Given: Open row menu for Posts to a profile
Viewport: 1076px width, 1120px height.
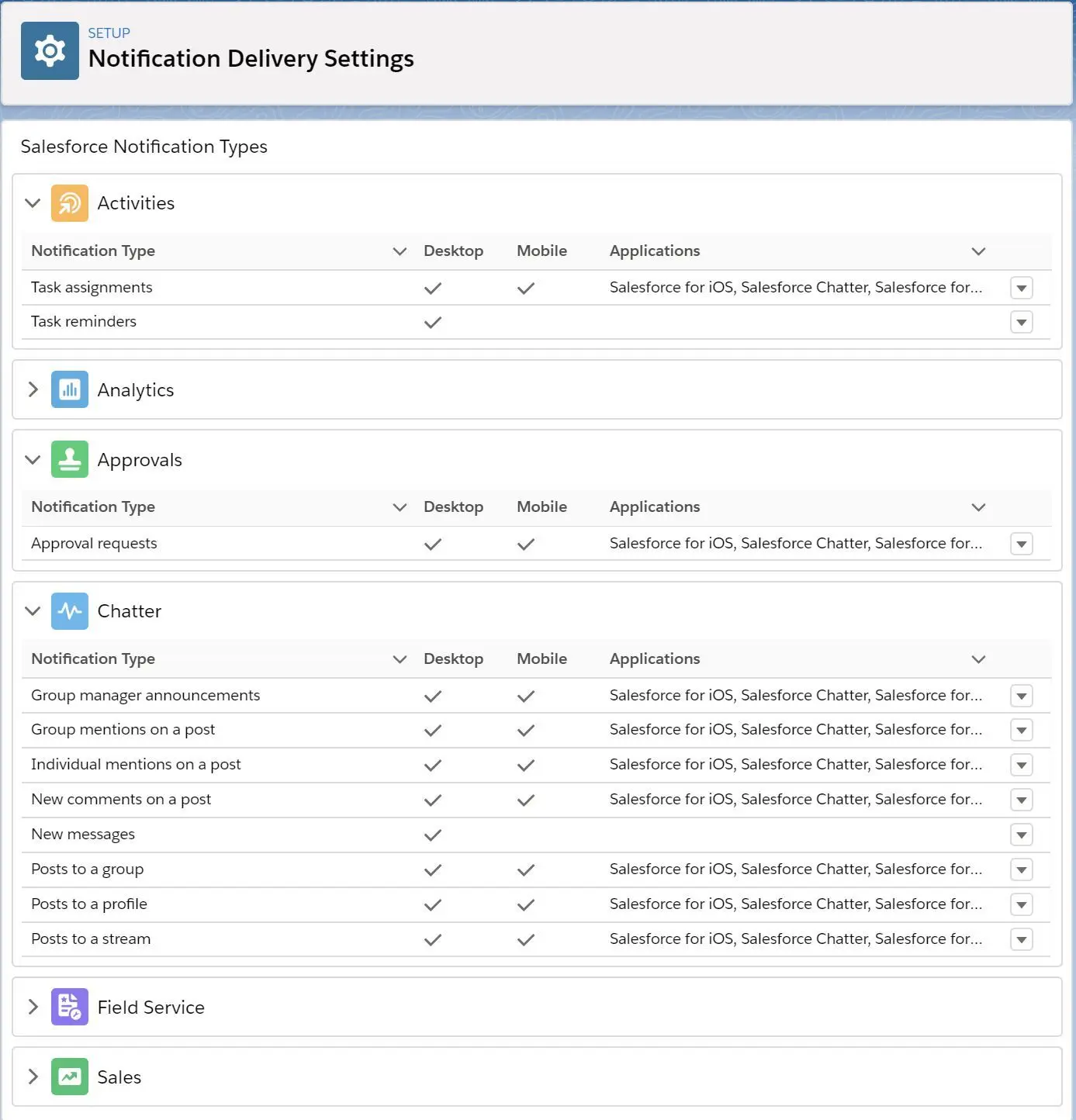Looking at the screenshot, I should [x=1022, y=904].
